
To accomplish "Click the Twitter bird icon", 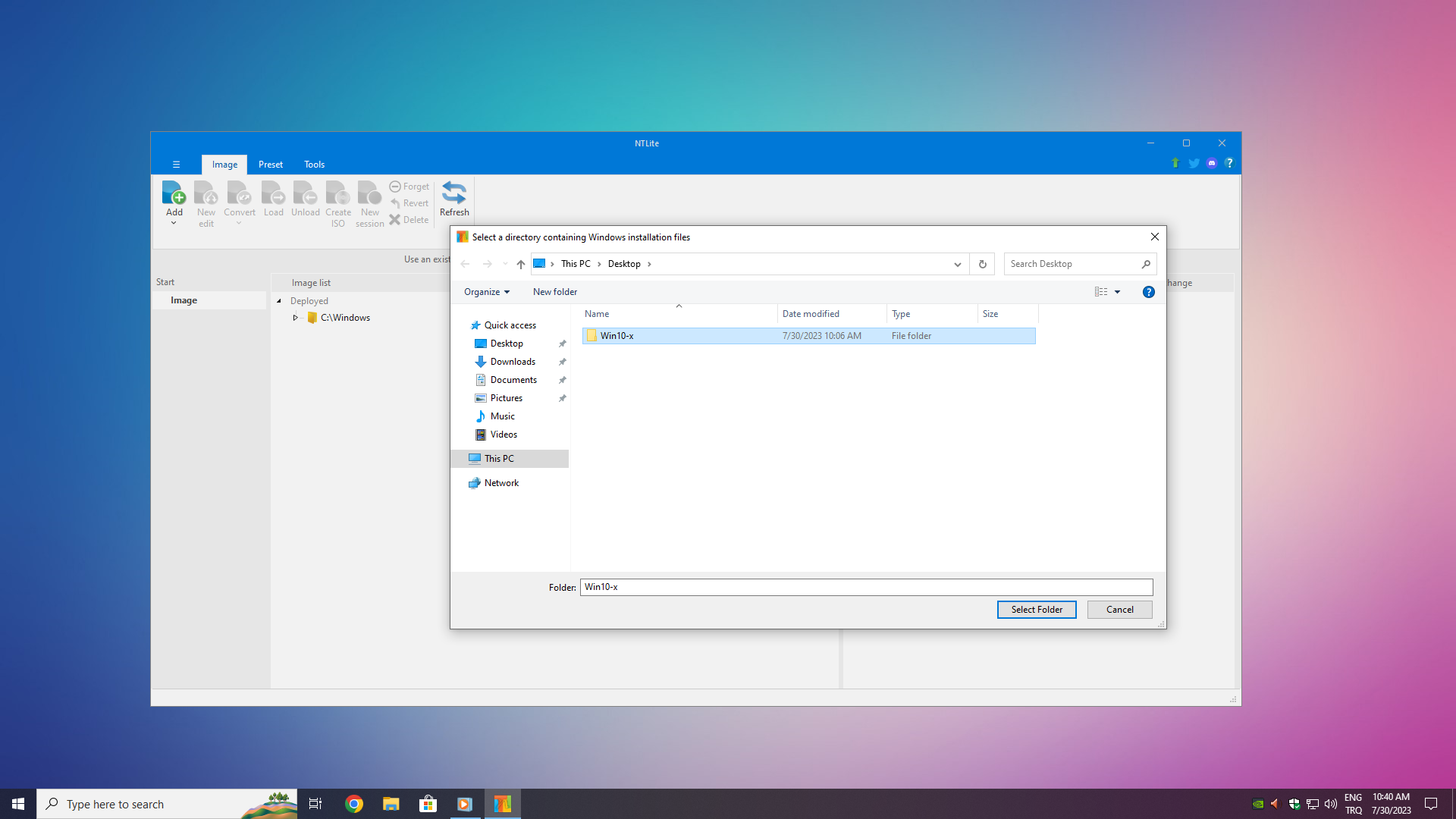I will 1194,163.
